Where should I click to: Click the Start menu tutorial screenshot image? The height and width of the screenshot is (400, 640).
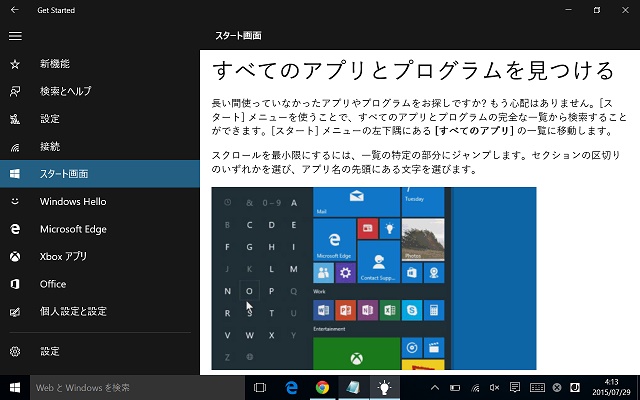click(373, 278)
